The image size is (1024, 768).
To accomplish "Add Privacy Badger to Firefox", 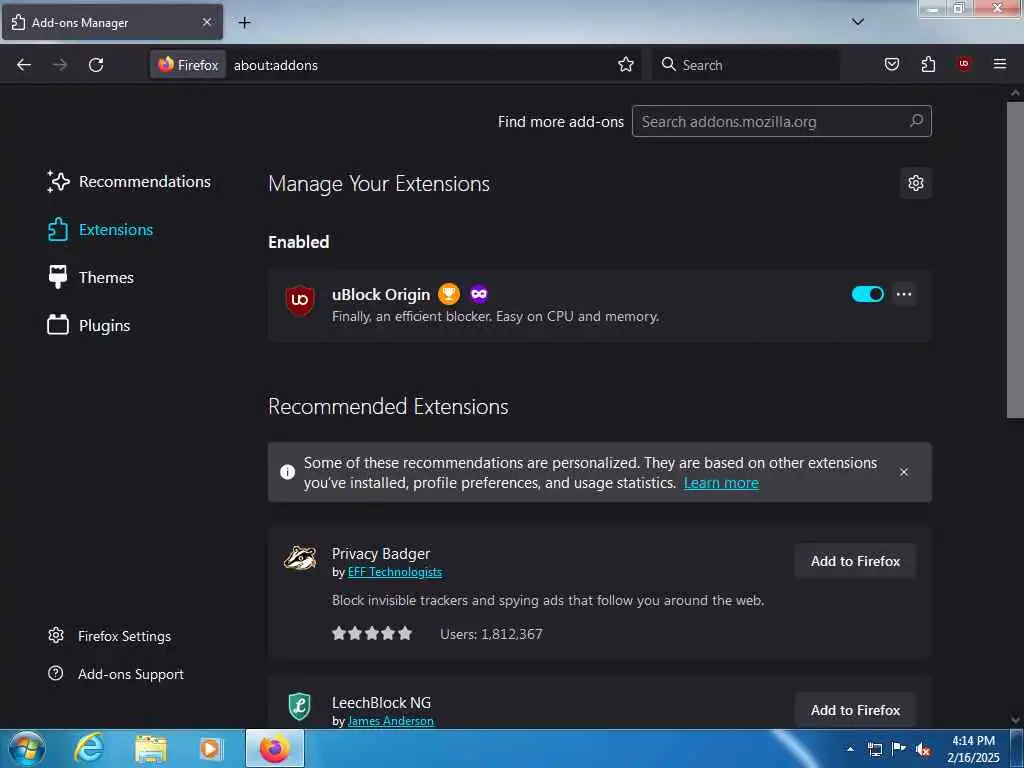I will [855, 561].
